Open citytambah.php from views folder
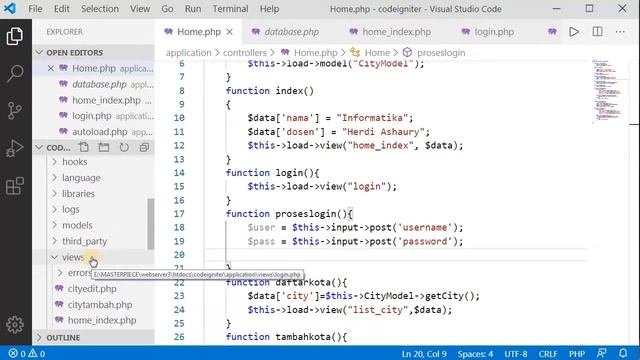 click(100, 304)
